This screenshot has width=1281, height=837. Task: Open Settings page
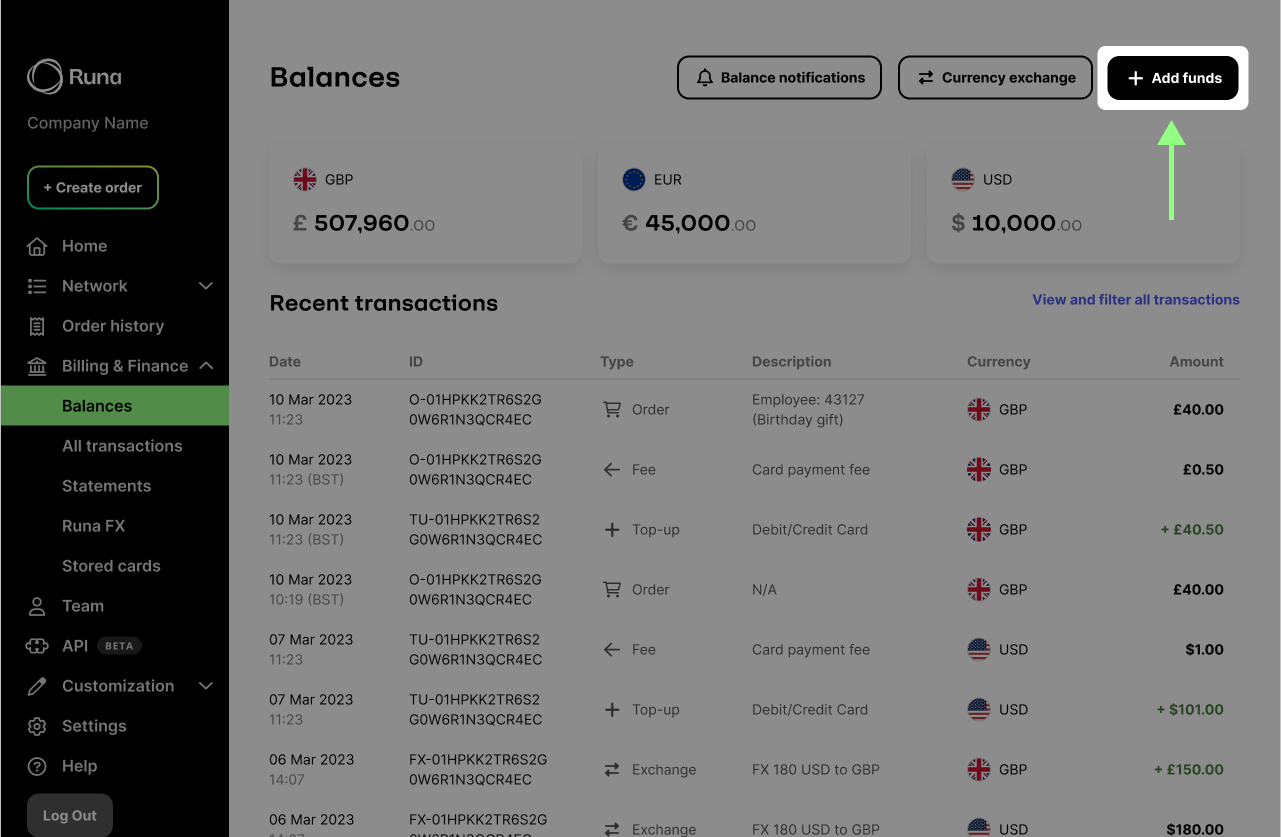pos(94,726)
